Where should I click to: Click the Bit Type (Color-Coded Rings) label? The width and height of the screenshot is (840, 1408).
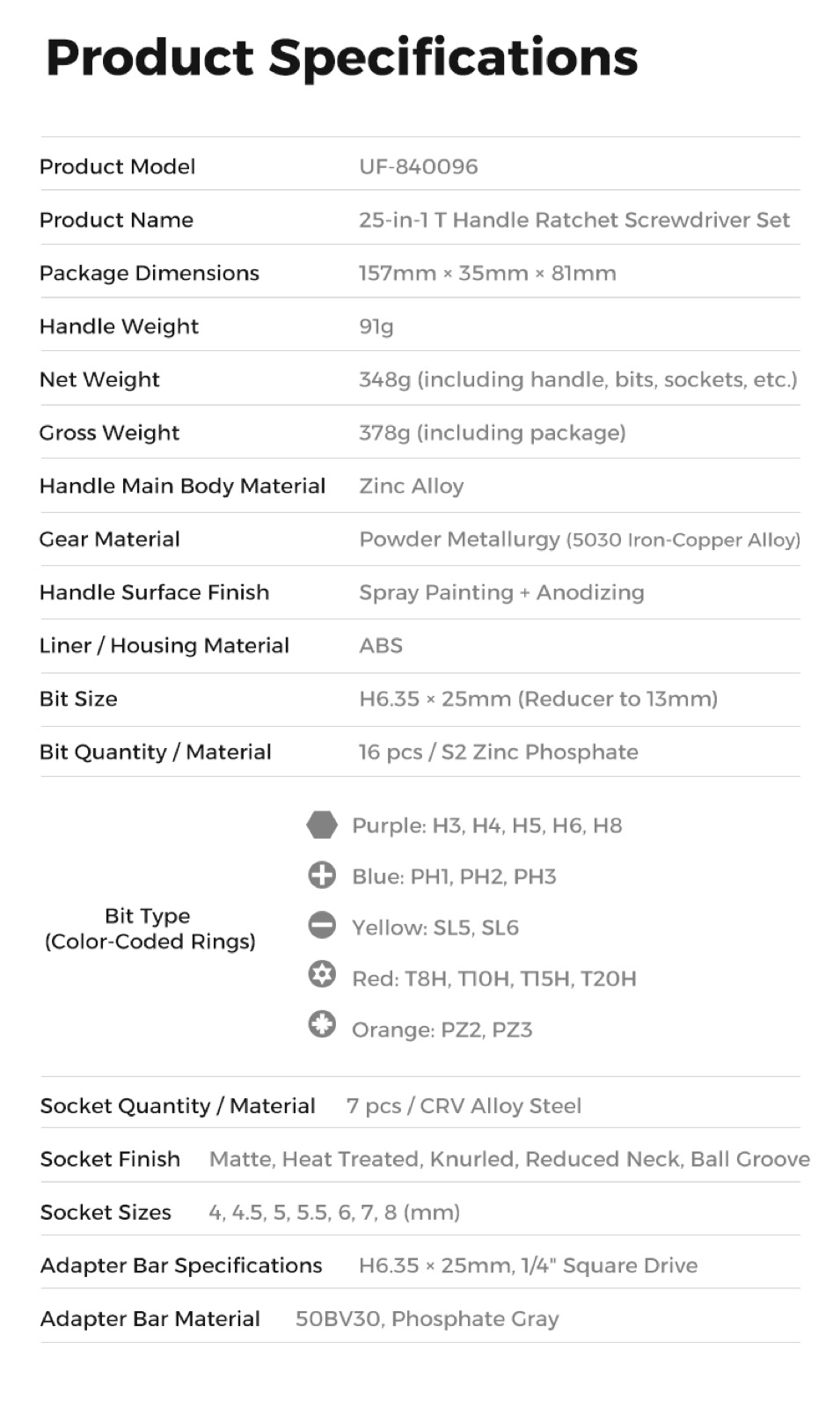click(x=150, y=928)
